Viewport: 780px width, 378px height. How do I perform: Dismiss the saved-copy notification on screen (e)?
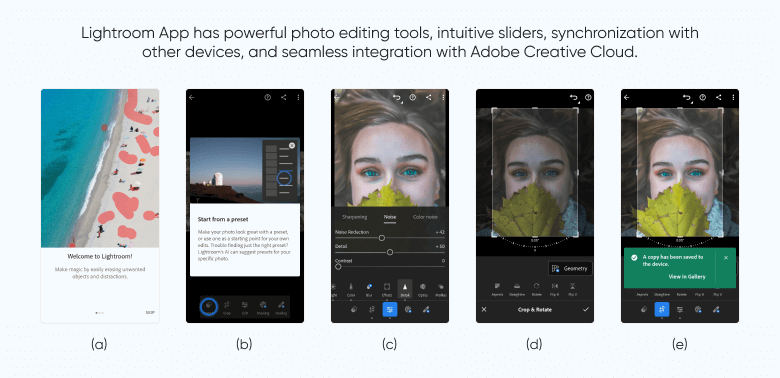[x=726, y=258]
